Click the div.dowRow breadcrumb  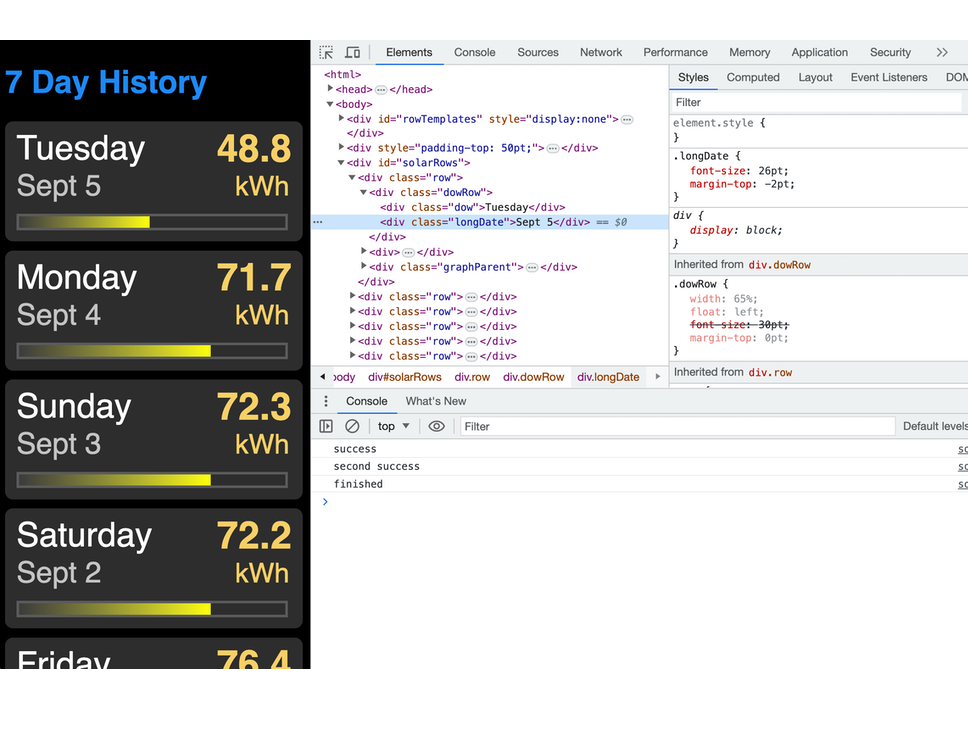533,377
